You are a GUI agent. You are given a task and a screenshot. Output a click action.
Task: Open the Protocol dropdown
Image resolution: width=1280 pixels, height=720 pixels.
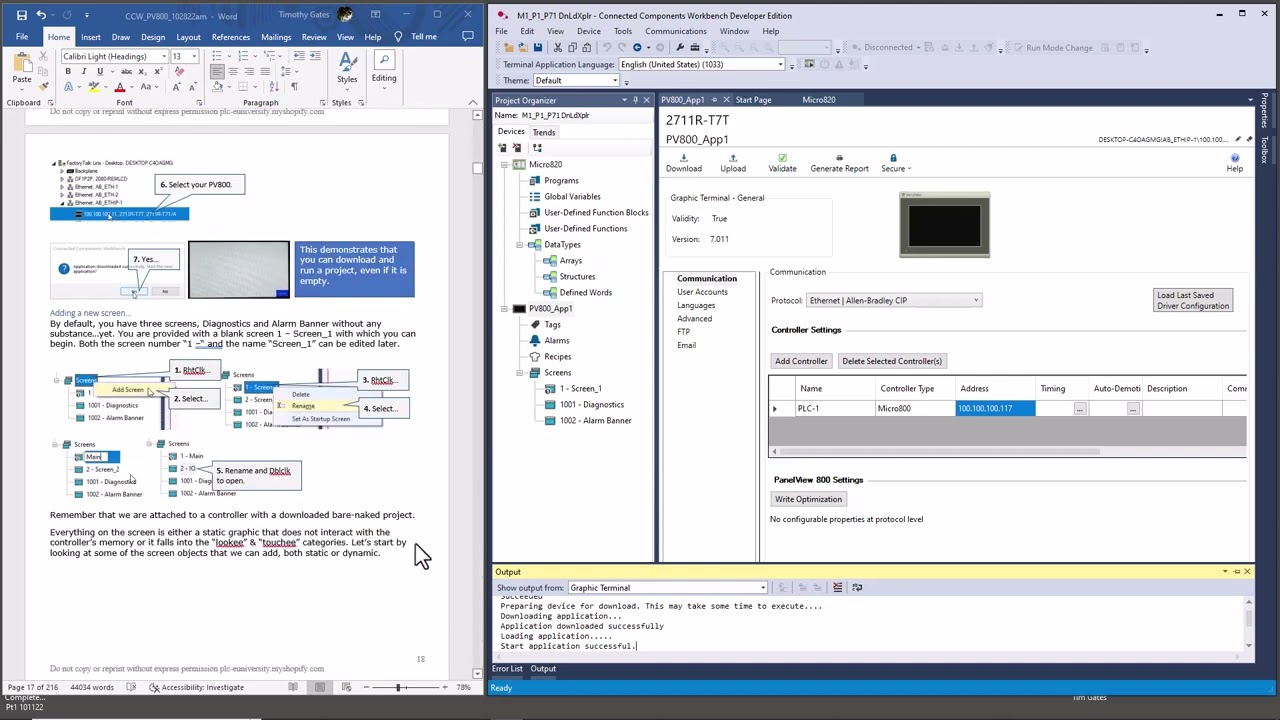[976, 300]
